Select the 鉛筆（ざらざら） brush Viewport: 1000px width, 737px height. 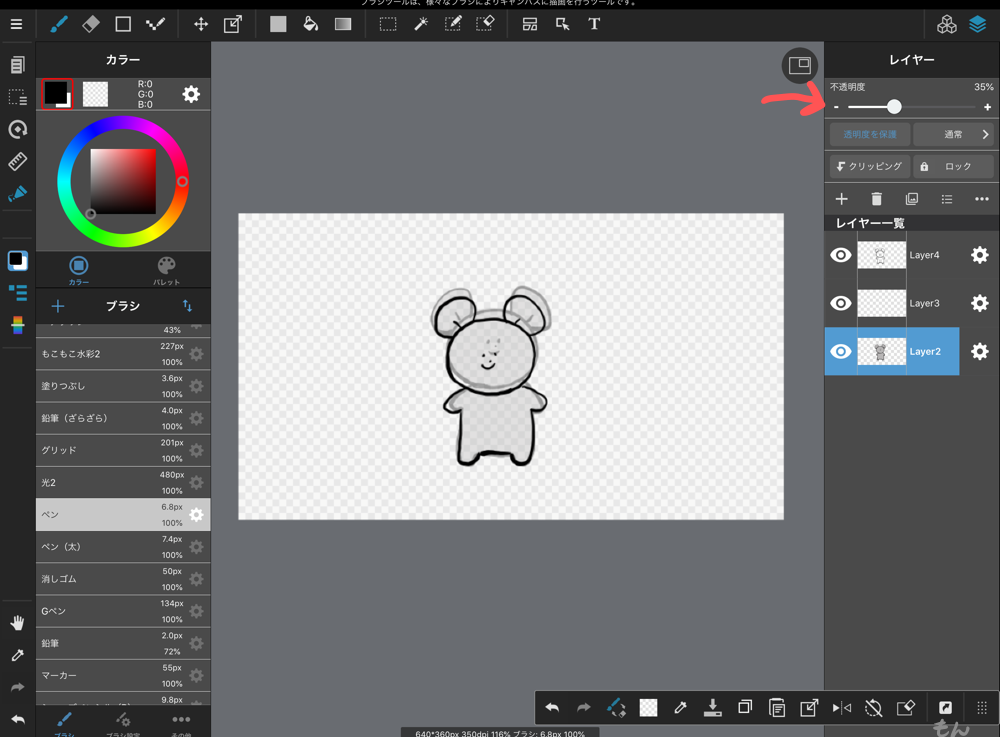123,418
